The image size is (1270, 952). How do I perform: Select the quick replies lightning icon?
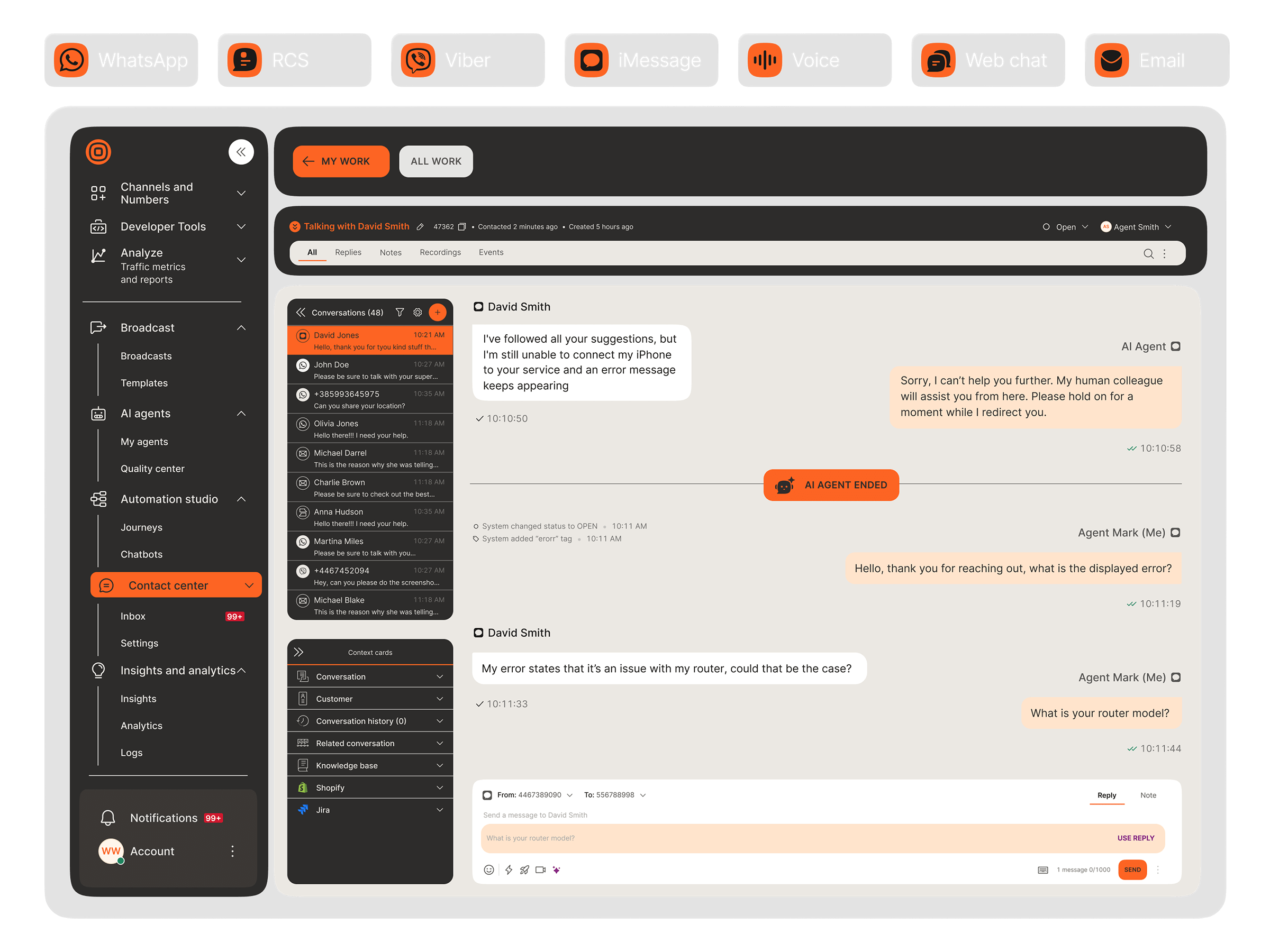pos(509,869)
